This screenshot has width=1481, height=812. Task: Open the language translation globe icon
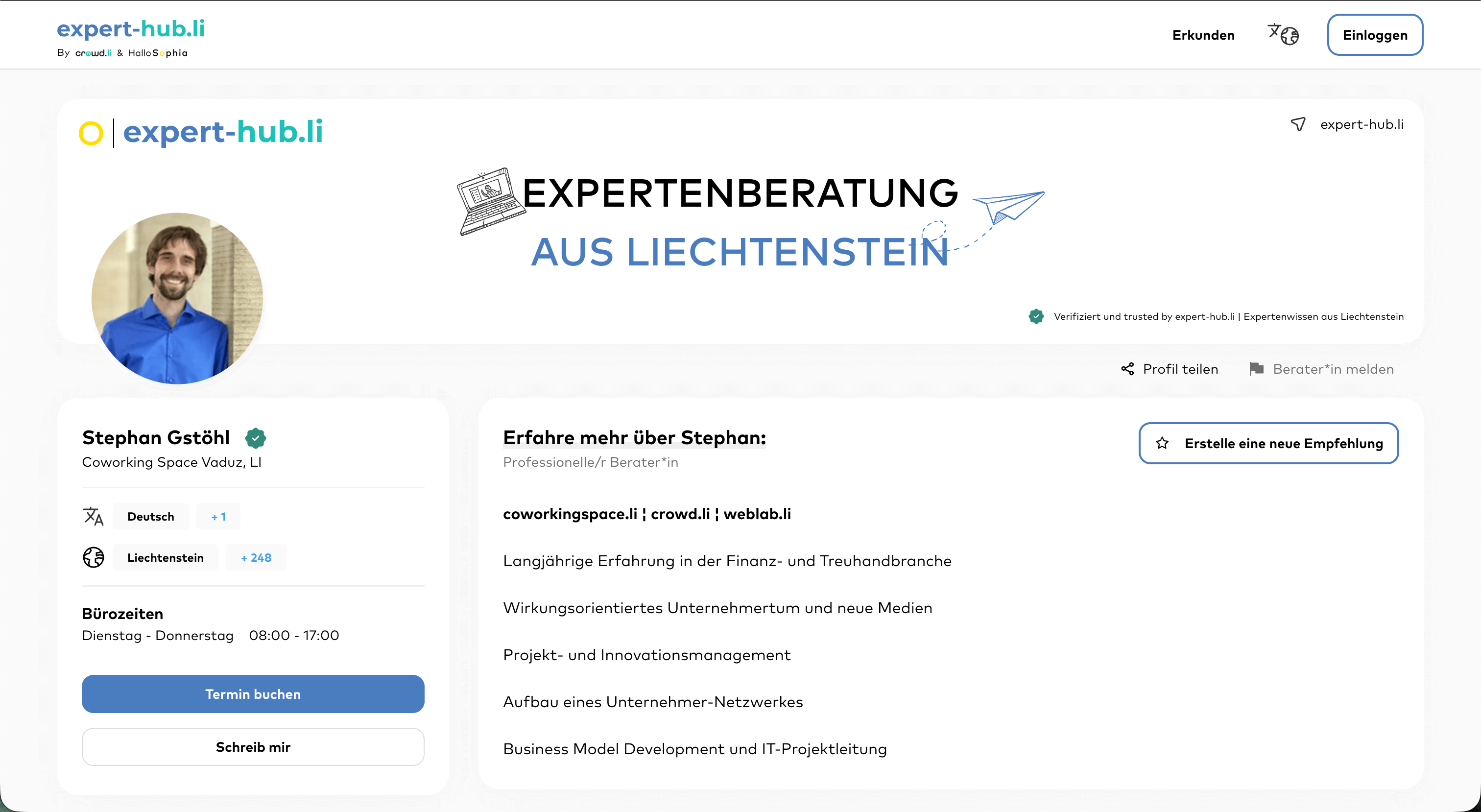[1283, 34]
